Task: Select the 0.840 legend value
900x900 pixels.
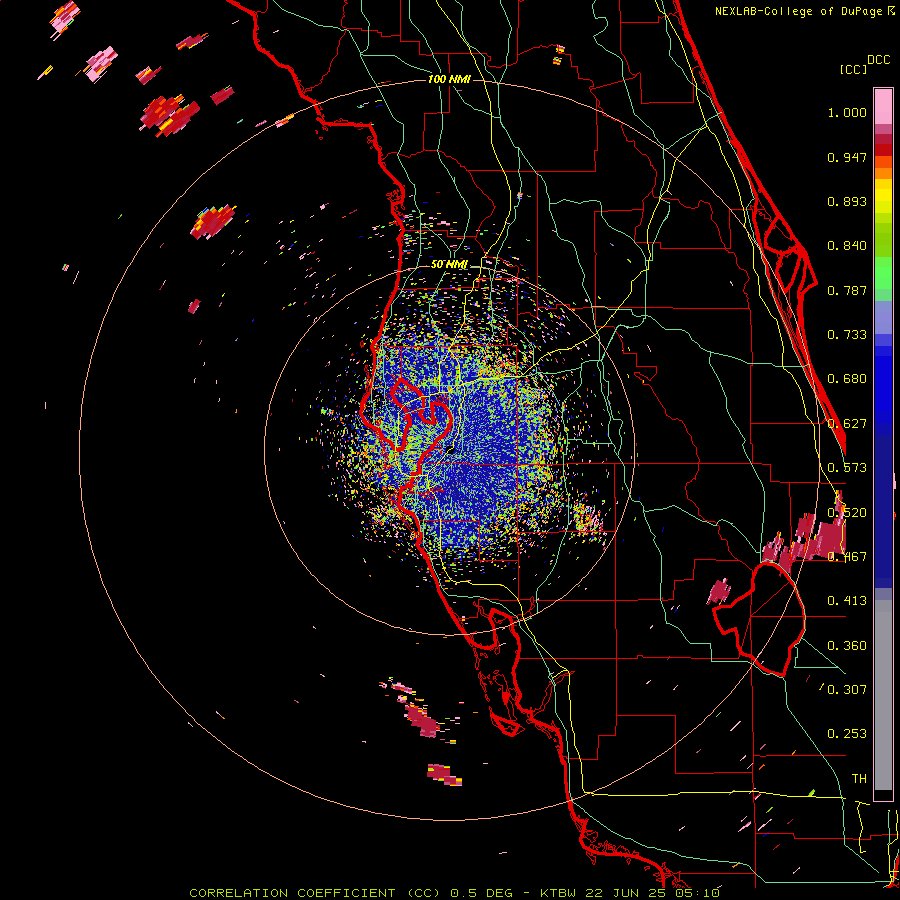Action: [847, 246]
